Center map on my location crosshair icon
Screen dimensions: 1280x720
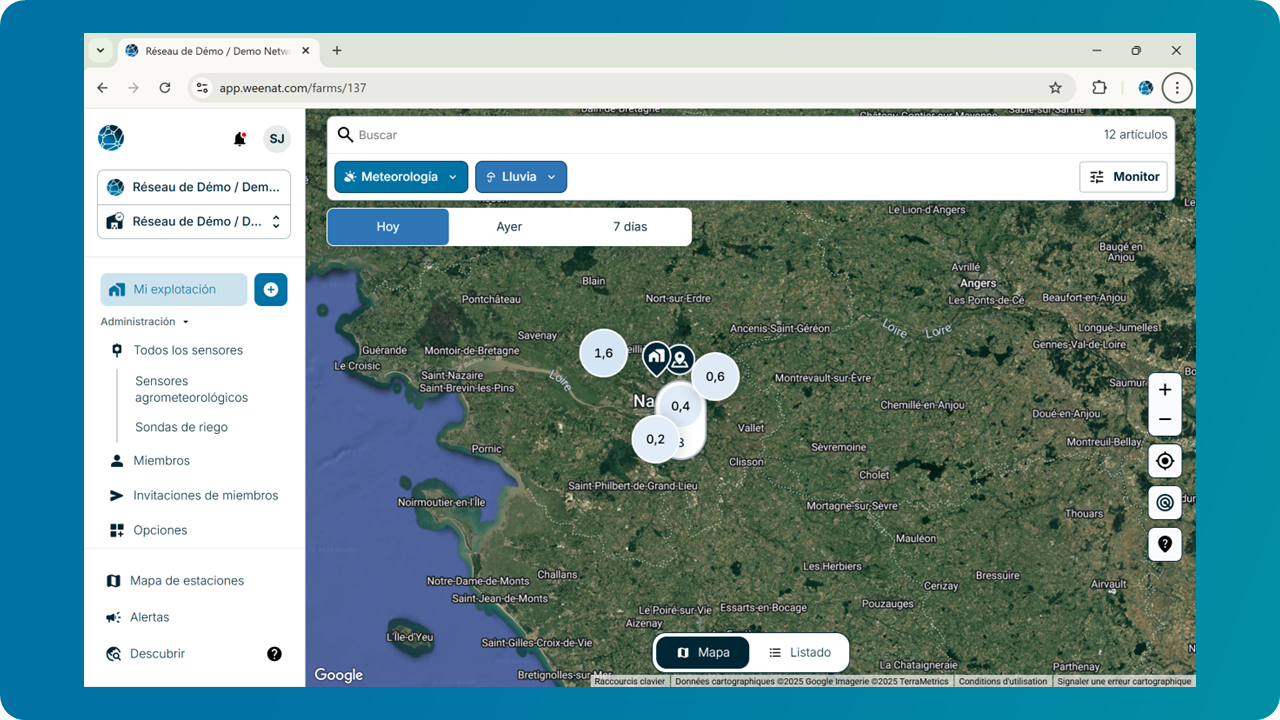point(1165,461)
